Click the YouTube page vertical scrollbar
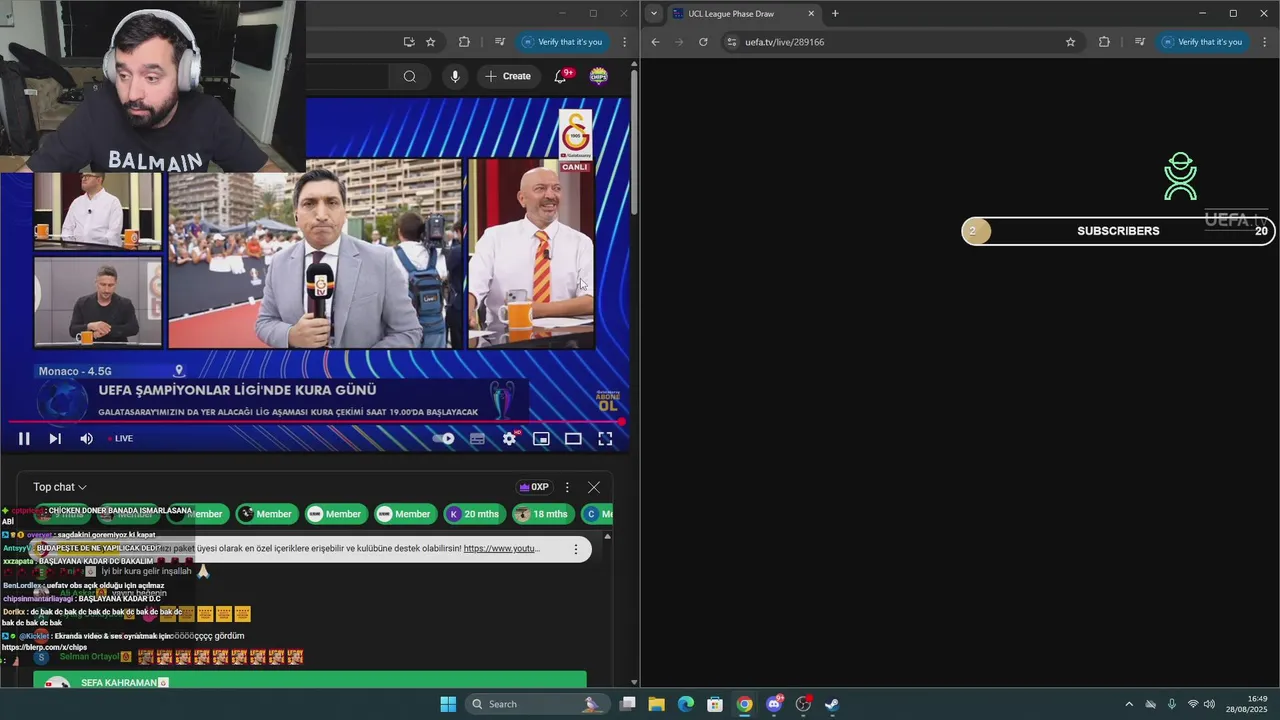Screen dimensions: 1280x720 634,140
